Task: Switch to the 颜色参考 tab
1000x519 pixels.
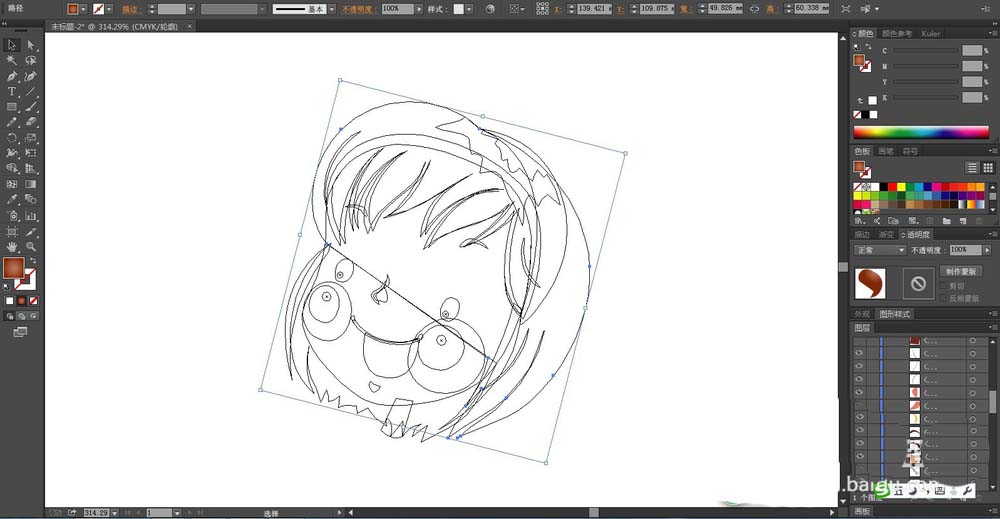Action: point(897,33)
